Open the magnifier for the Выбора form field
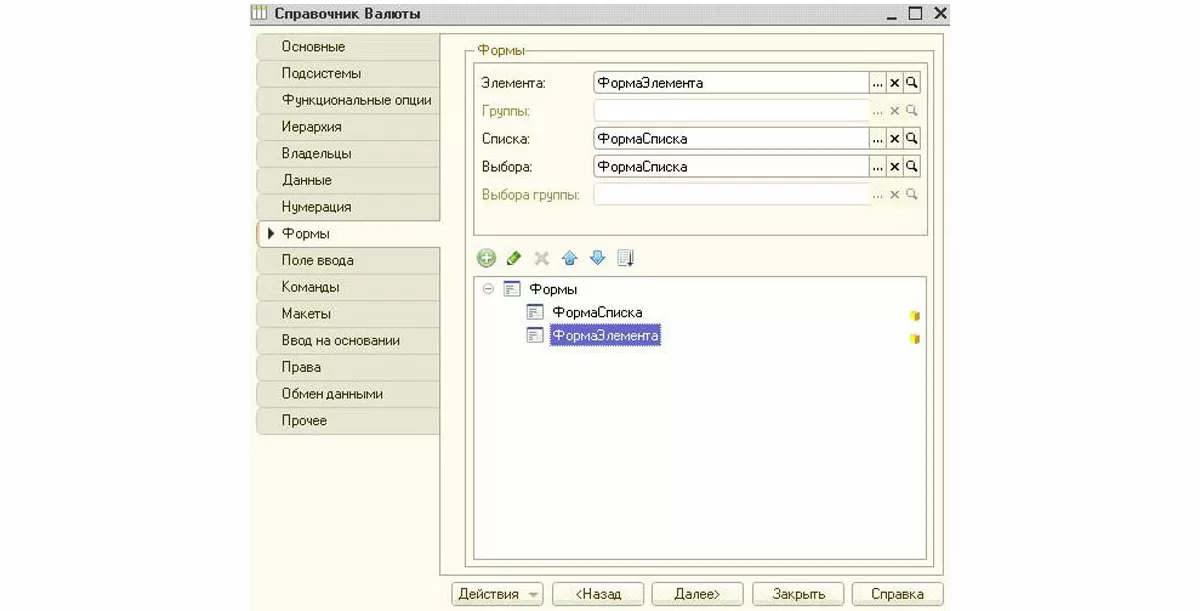 [x=912, y=166]
